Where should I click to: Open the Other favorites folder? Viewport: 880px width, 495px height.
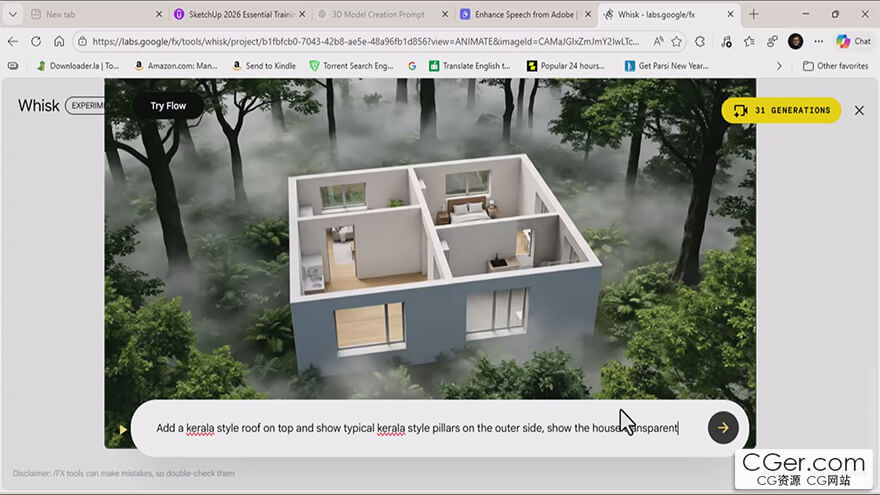834,66
